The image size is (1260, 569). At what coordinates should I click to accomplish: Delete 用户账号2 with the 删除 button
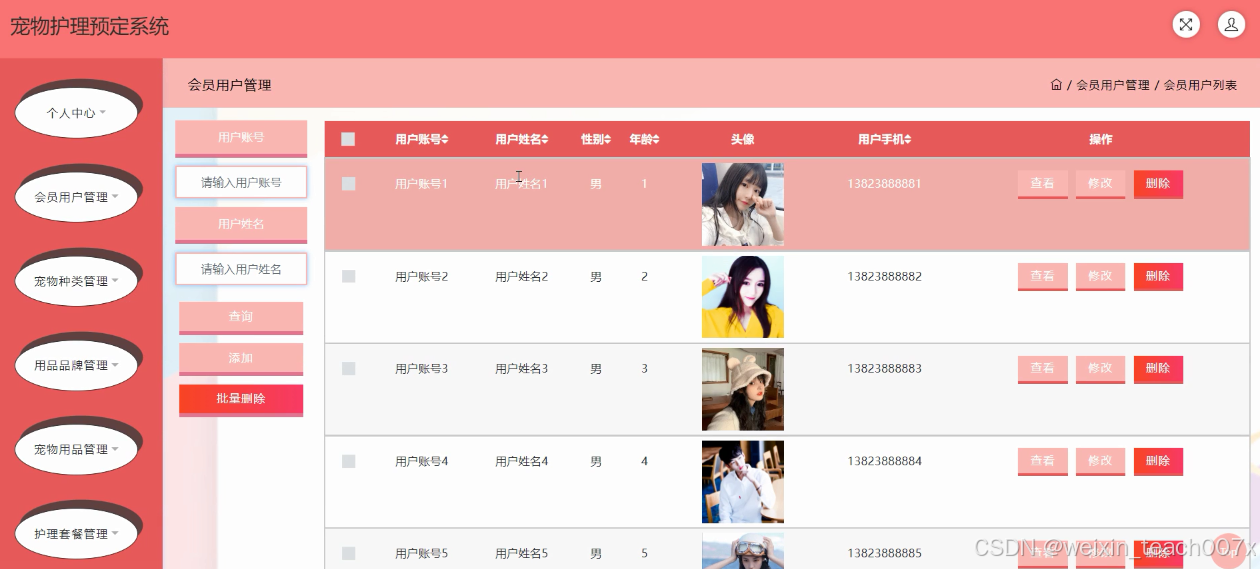coord(1158,276)
